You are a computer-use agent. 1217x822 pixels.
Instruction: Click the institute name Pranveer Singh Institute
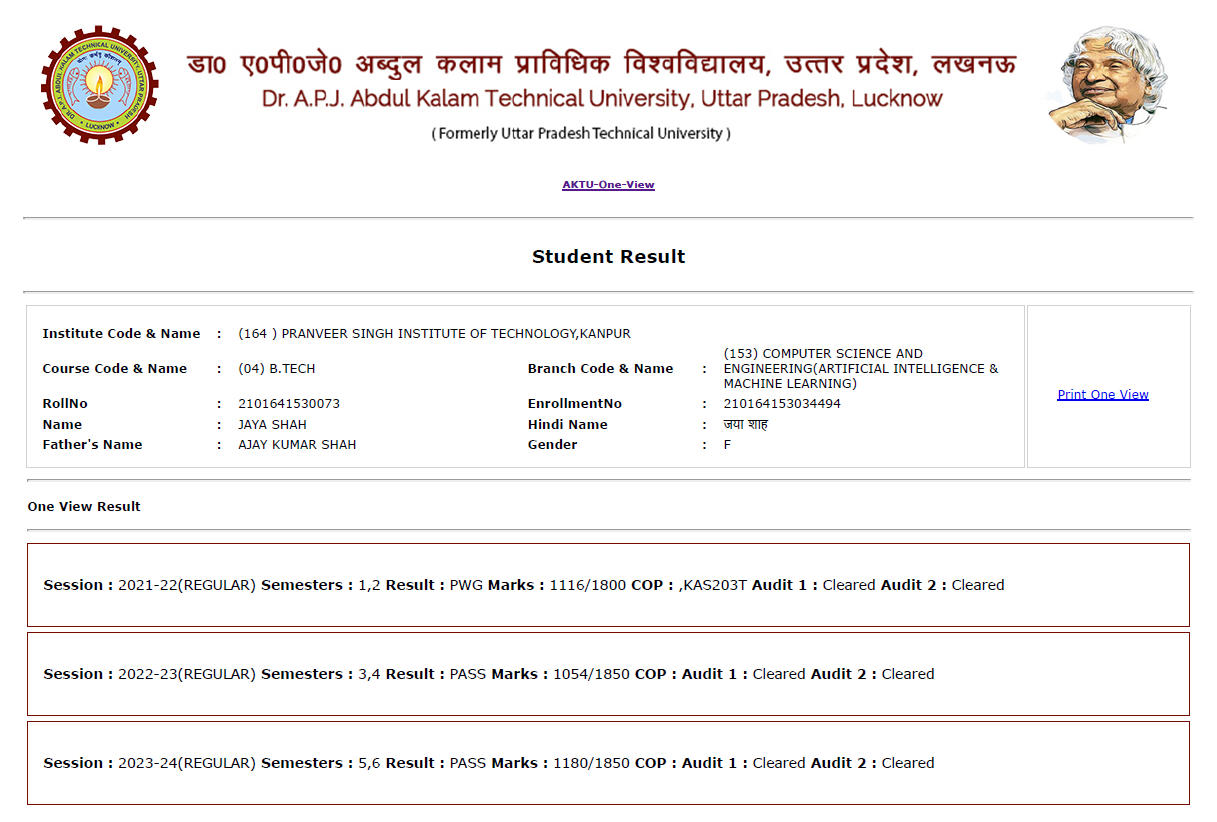434,334
